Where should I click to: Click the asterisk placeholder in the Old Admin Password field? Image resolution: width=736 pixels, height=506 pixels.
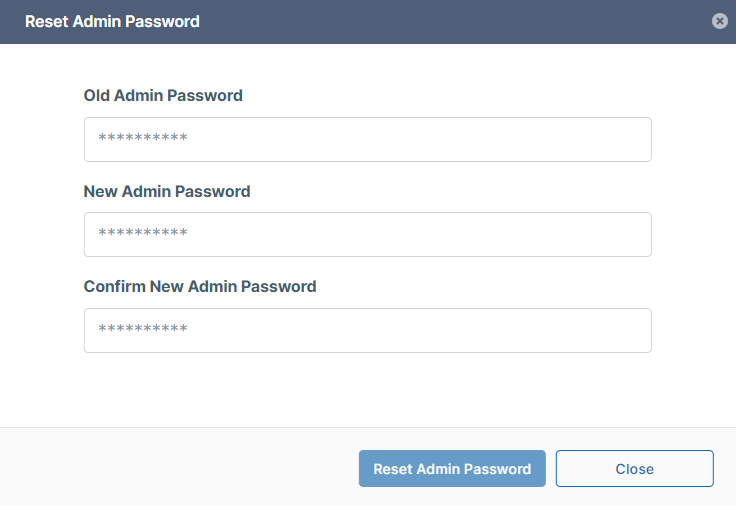tap(143, 139)
